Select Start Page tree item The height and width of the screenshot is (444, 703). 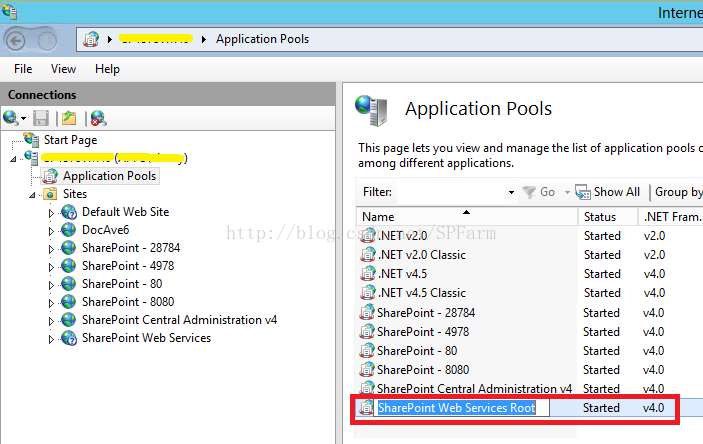coord(70,140)
